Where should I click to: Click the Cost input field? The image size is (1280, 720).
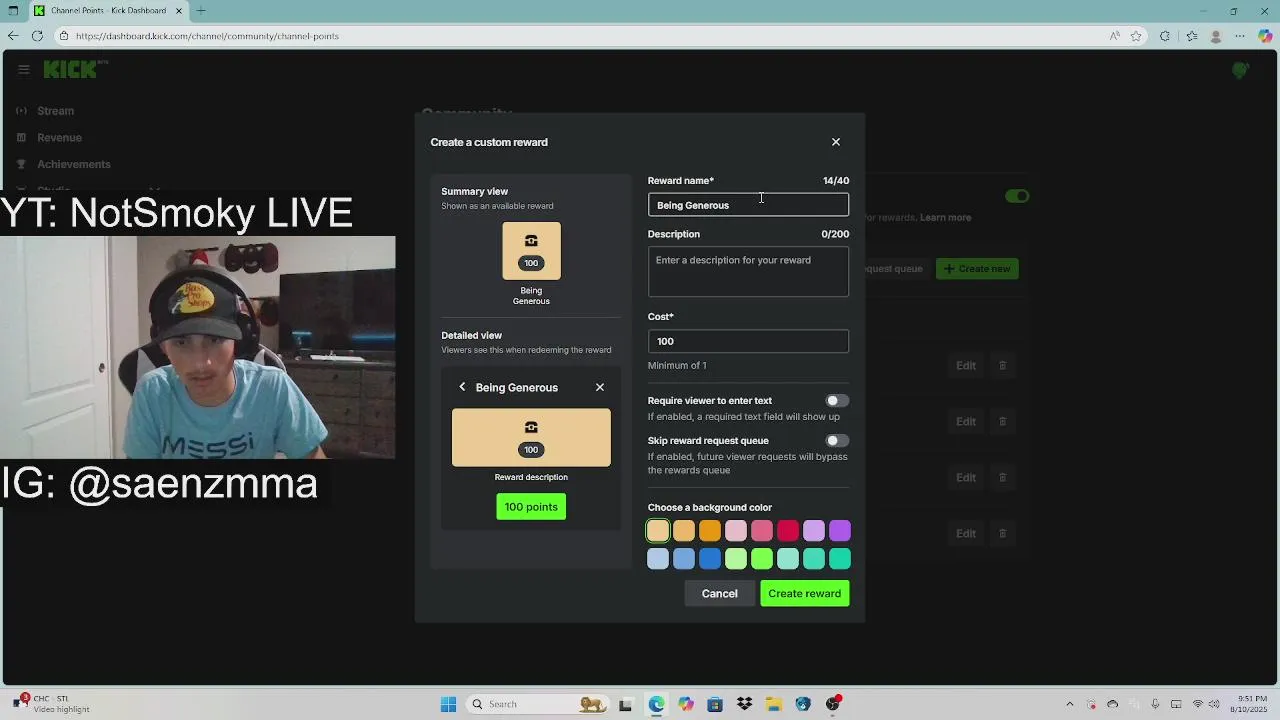click(748, 341)
